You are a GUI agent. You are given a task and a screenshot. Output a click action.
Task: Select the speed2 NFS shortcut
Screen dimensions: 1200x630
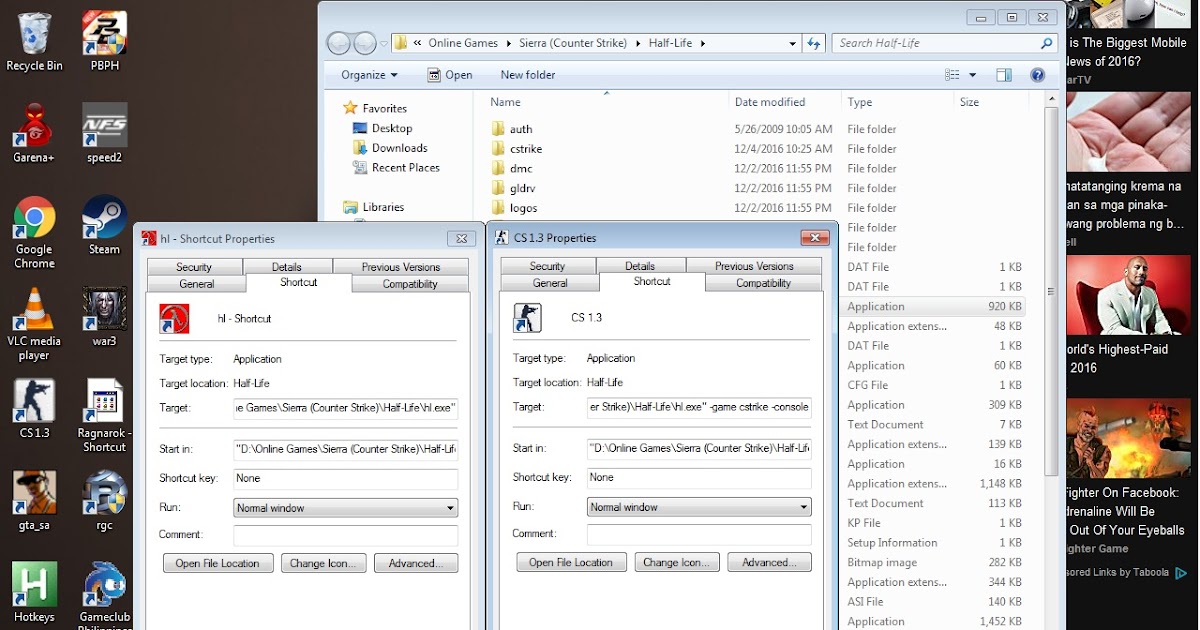click(x=104, y=133)
